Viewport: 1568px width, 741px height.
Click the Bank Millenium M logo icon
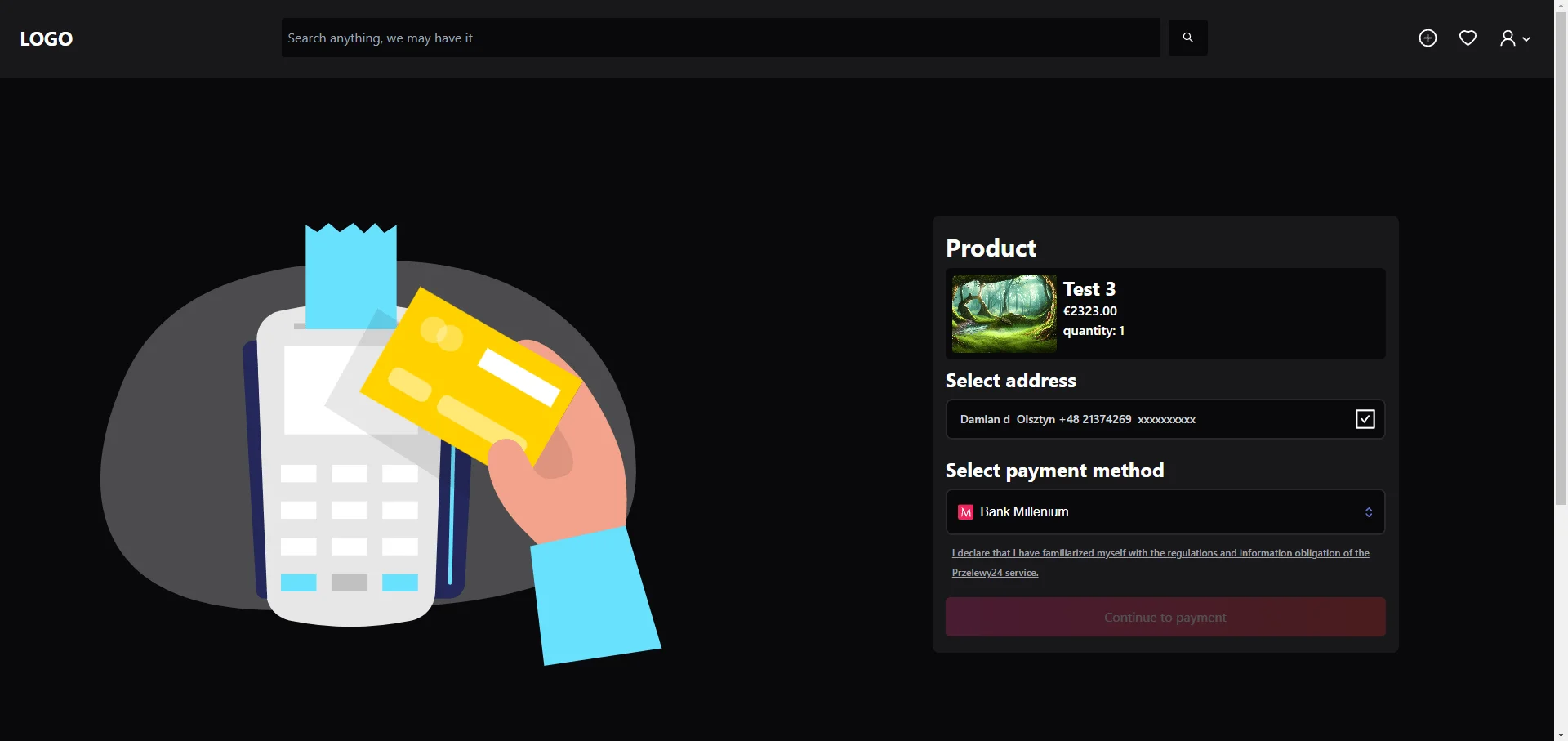click(965, 512)
